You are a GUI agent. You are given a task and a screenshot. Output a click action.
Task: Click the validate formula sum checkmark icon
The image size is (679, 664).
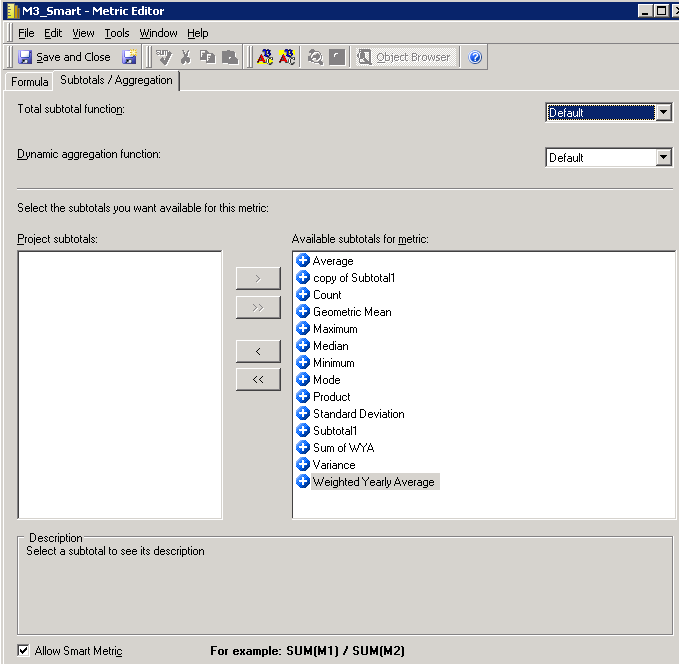[163, 57]
